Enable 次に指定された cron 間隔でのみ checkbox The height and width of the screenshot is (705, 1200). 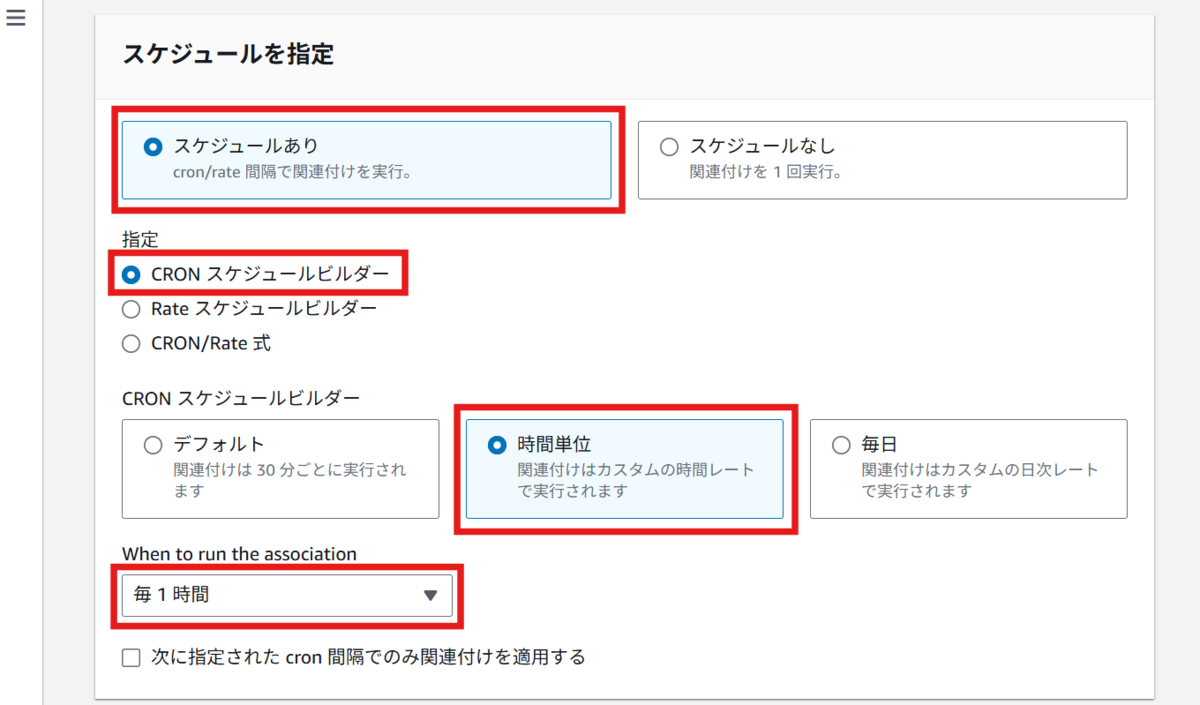pos(131,658)
